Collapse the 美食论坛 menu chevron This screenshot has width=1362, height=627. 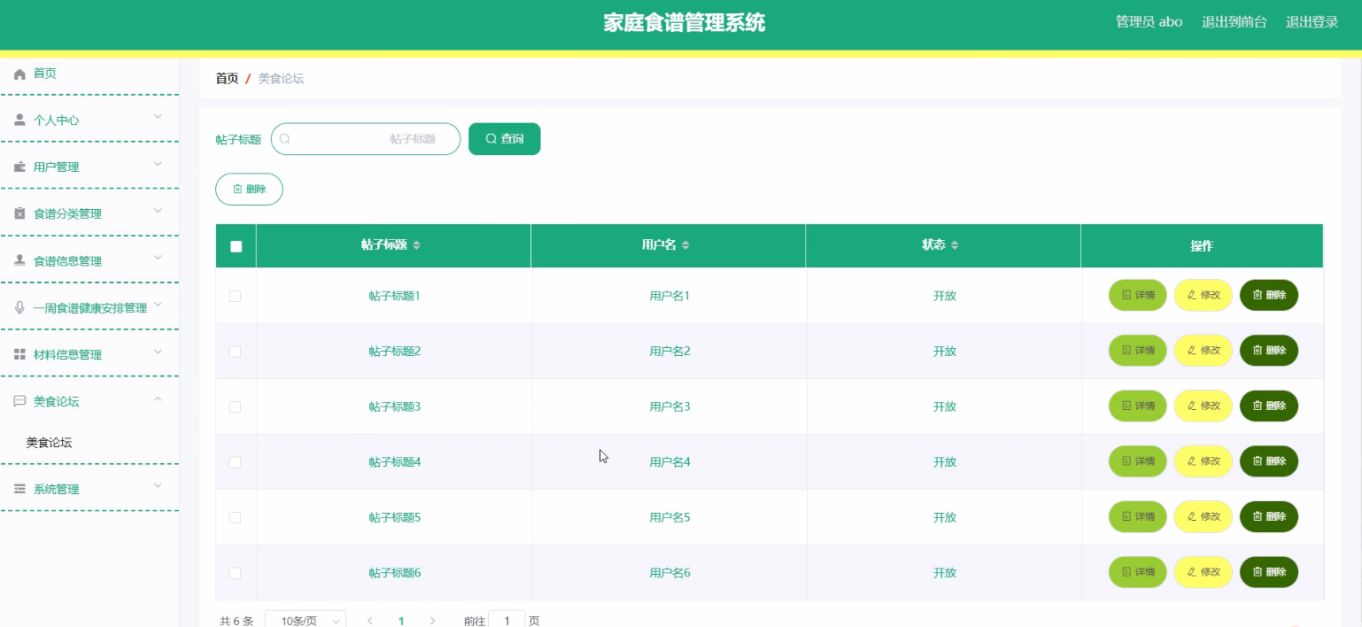coord(158,399)
